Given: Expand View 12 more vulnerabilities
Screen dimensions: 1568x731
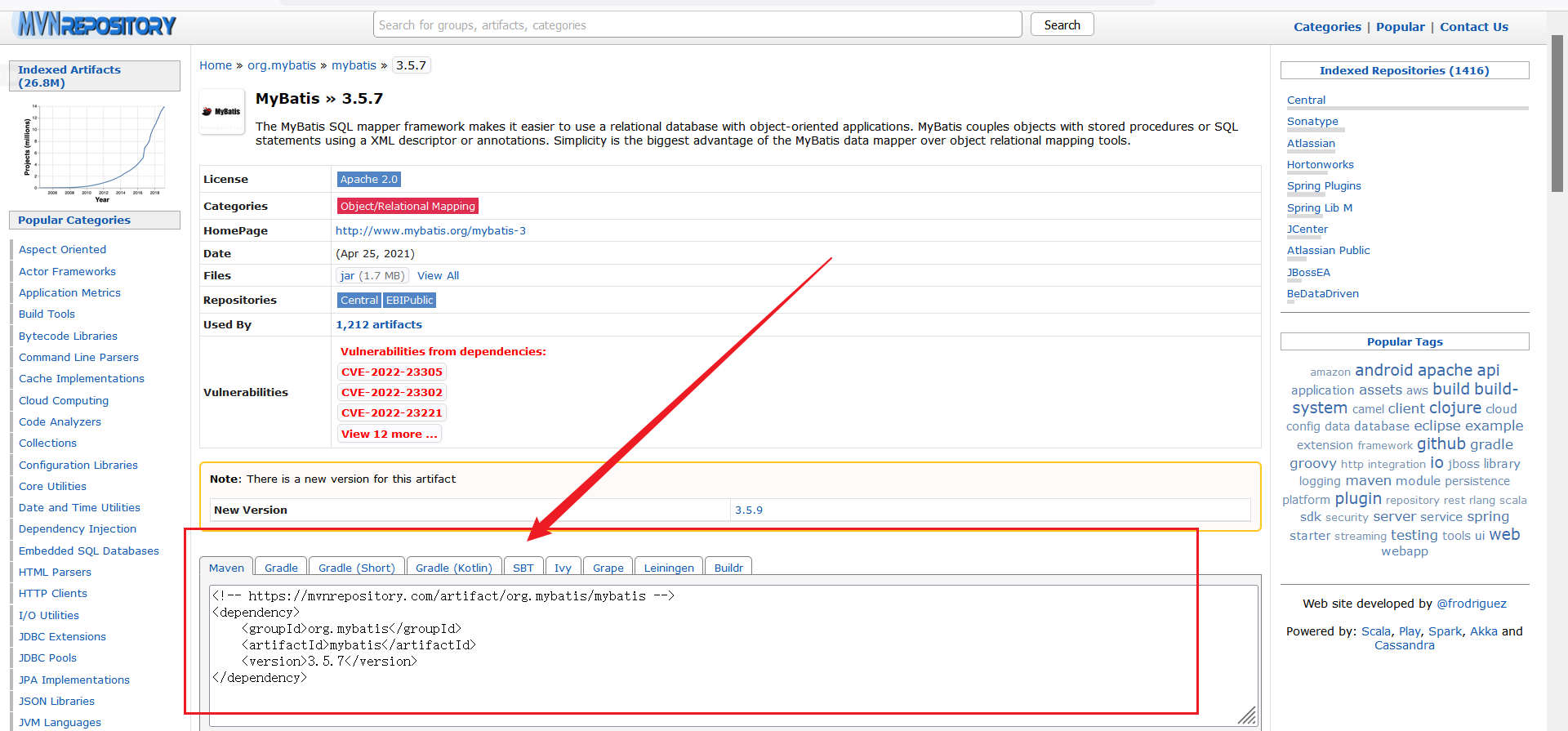Looking at the screenshot, I should pyautogui.click(x=390, y=434).
